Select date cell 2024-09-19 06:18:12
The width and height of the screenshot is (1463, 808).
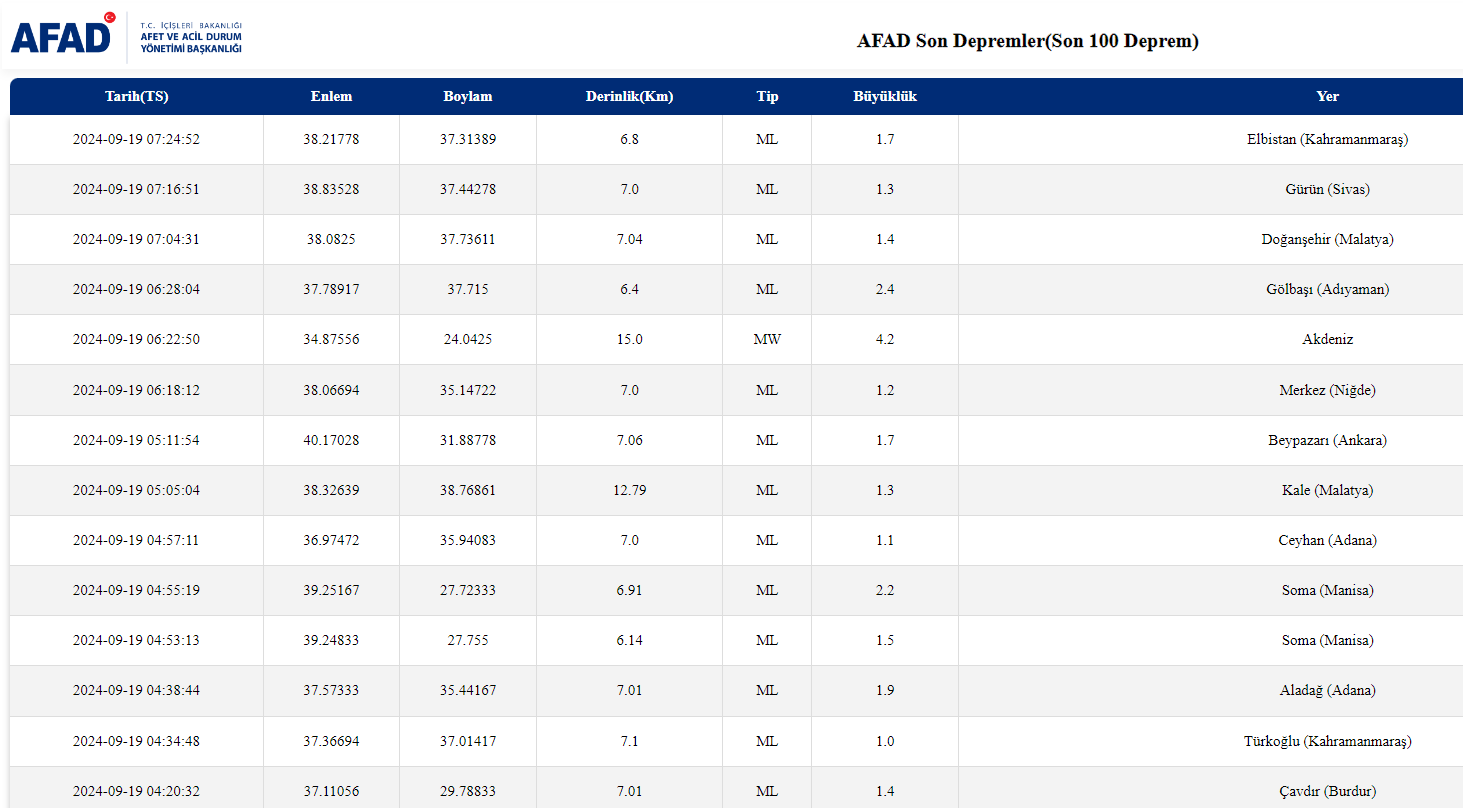136,391
